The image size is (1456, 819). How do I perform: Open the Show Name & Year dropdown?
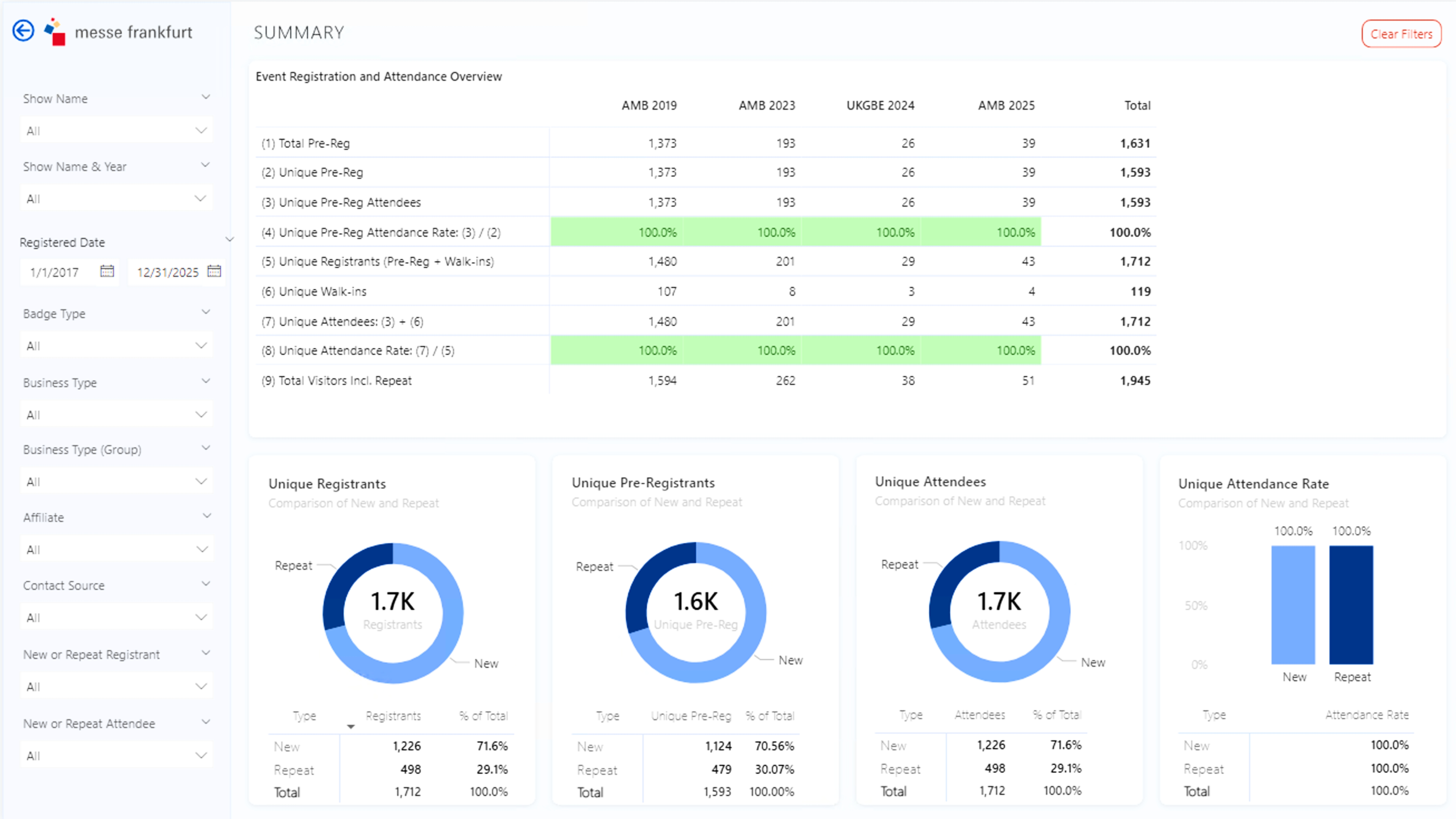pos(116,199)
